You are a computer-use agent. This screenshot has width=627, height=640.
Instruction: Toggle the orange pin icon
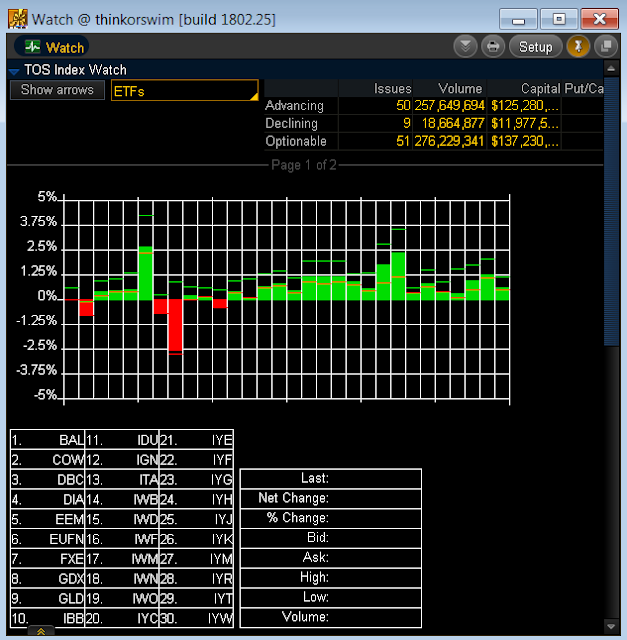click(578, 47)
